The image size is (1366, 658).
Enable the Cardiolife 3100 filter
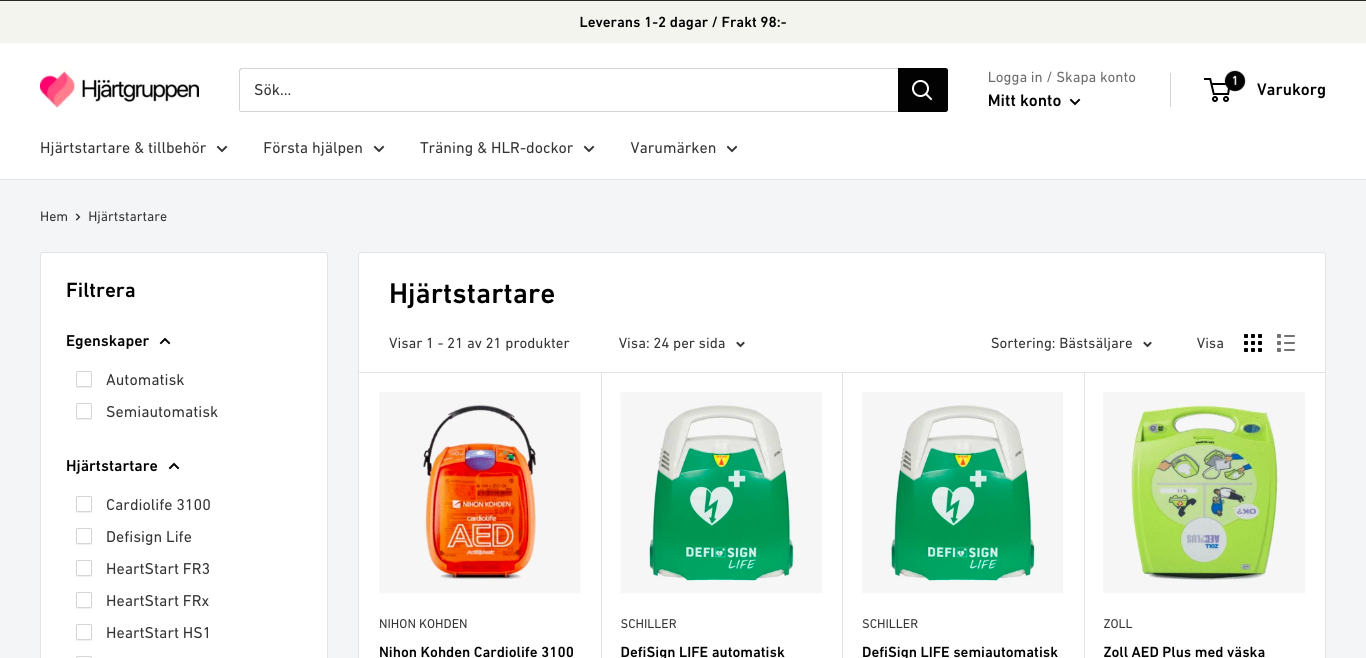[84, 504]
